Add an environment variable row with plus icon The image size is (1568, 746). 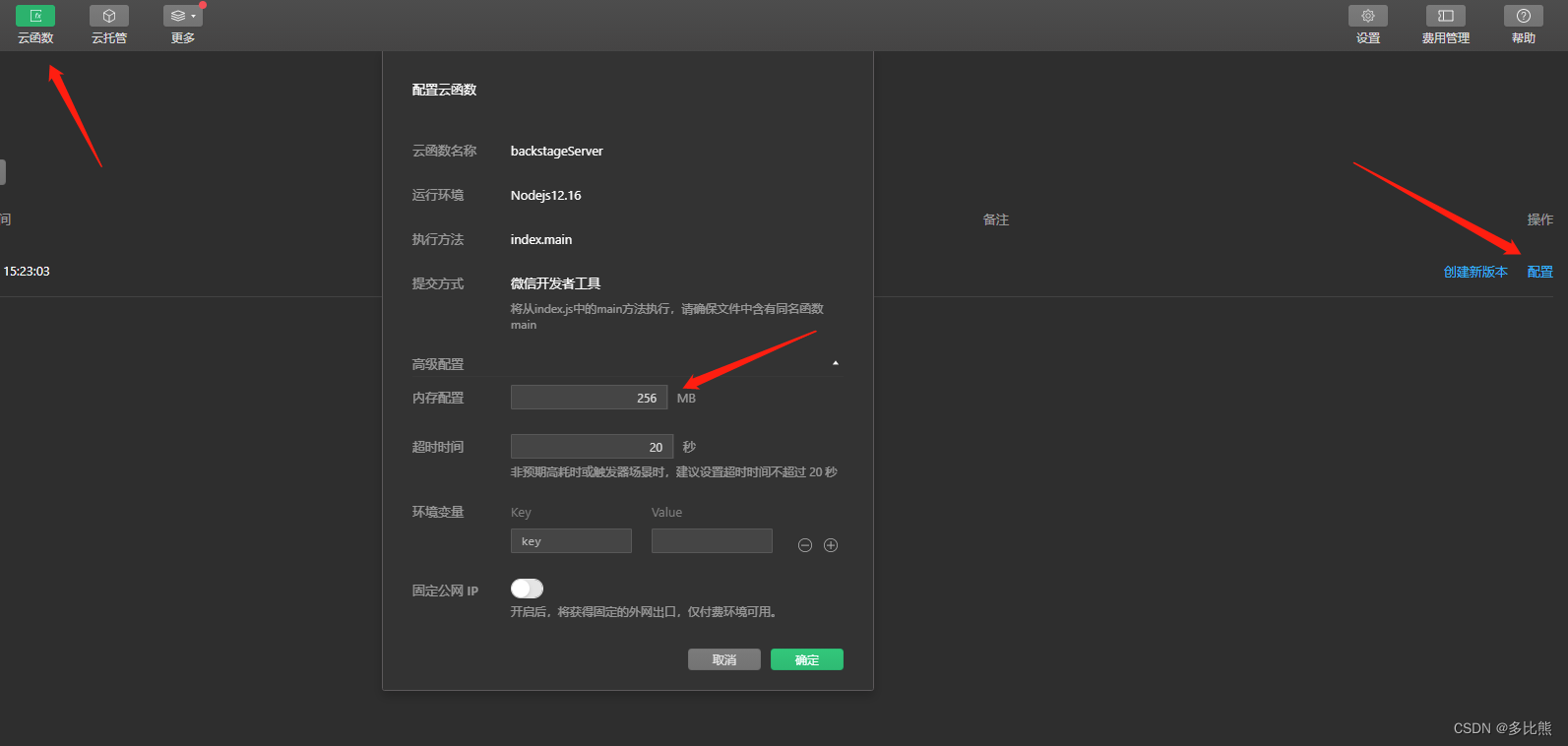coord(831,545)
